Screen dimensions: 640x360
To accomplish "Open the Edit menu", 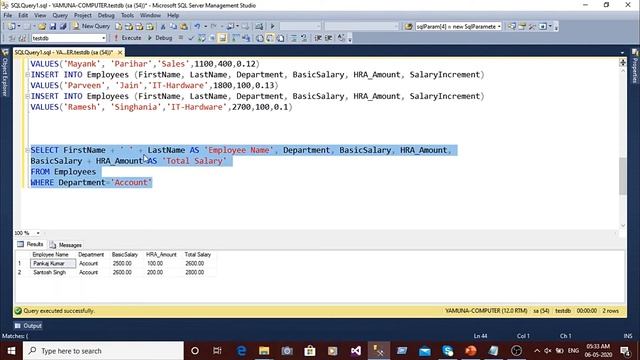I will (23, 16).
